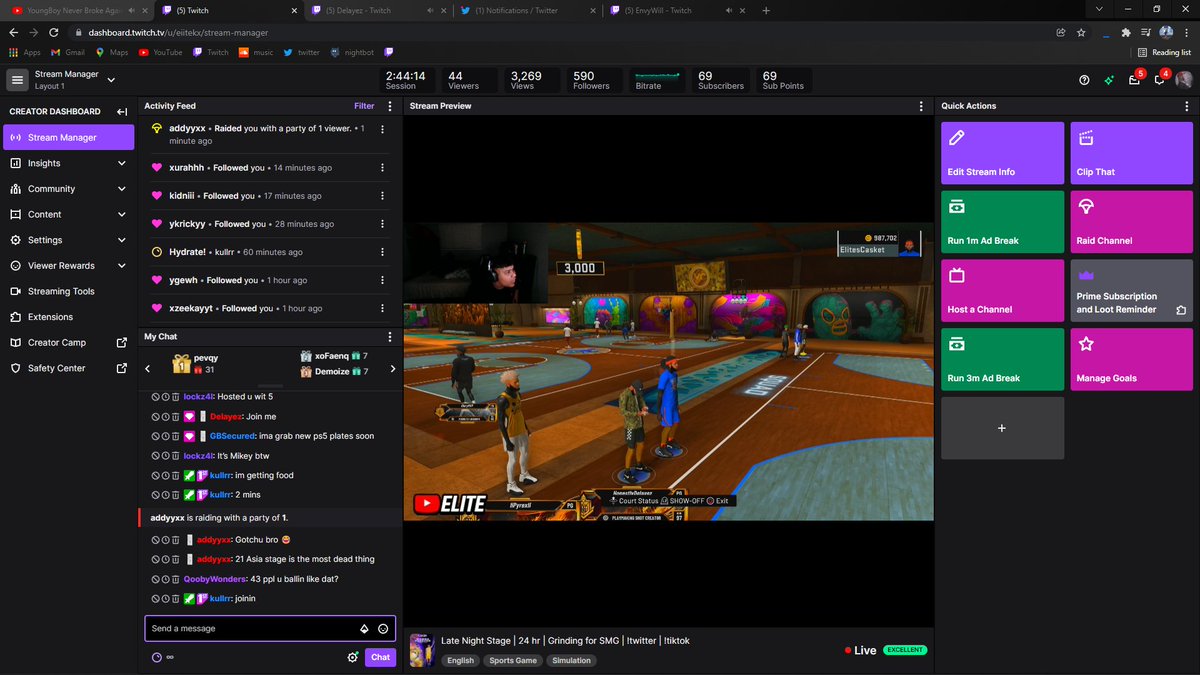Viewport: 1200px width, 675px height.
Task: Click the stream preview video
Action: coord(669,371)
